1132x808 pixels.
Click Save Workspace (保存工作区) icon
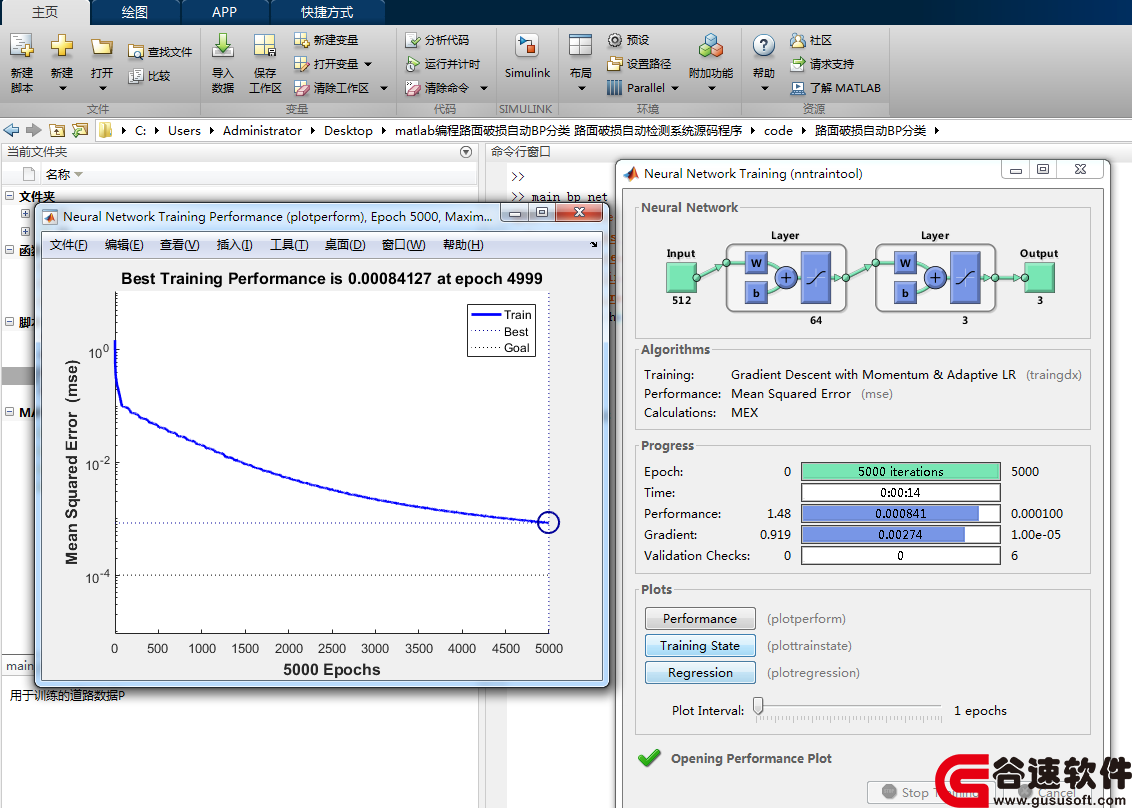[x=265, y=46]
